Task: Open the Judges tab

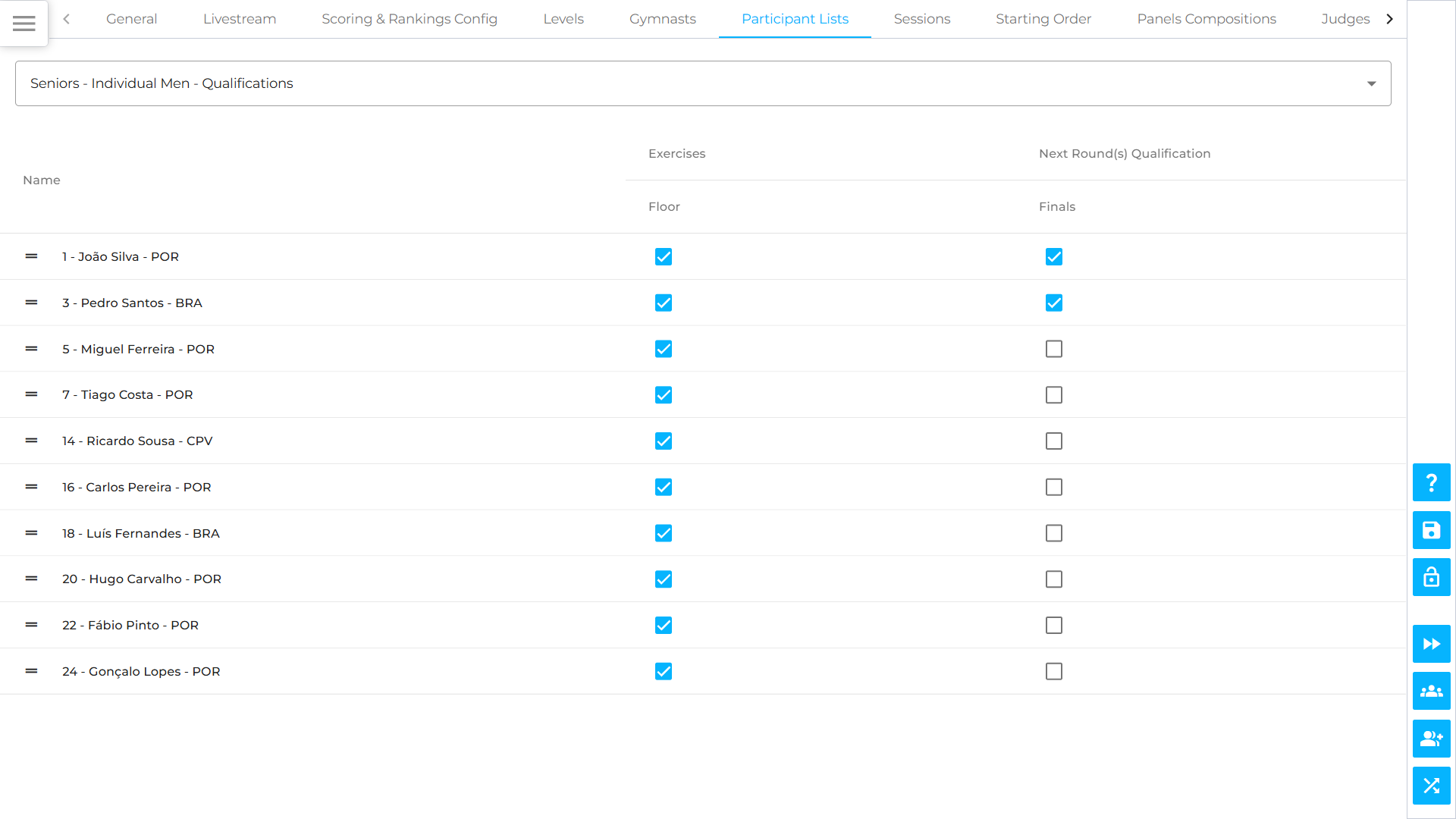Action: (x=1345, y=19)
